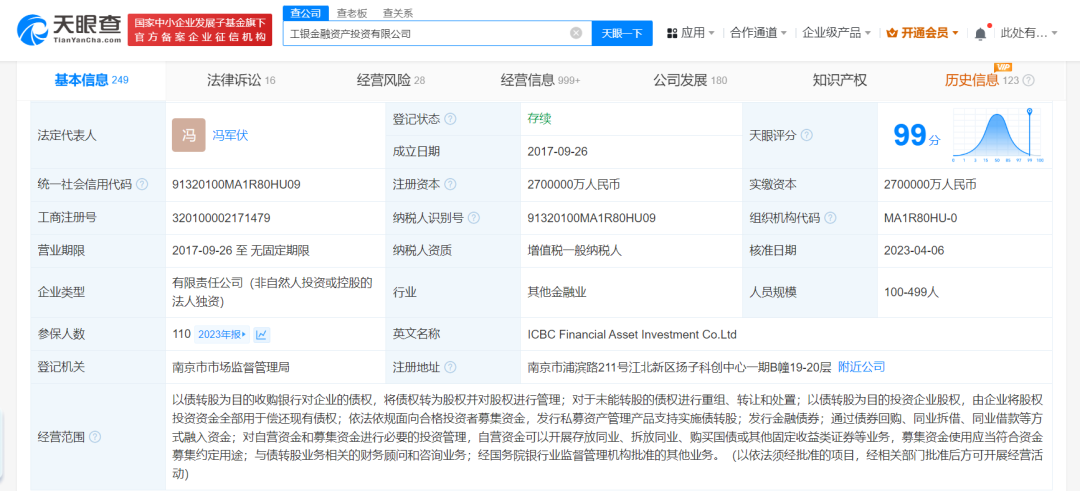Open the 法律诉讼 tab
This screenshot has width=1080, height=491.
(240, 81)
